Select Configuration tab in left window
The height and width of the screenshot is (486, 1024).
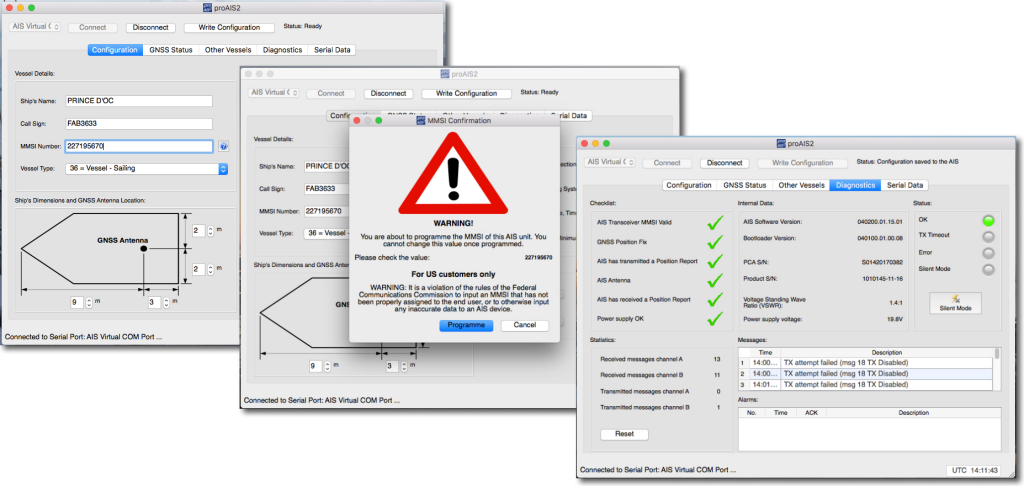(x=115, y=50)
